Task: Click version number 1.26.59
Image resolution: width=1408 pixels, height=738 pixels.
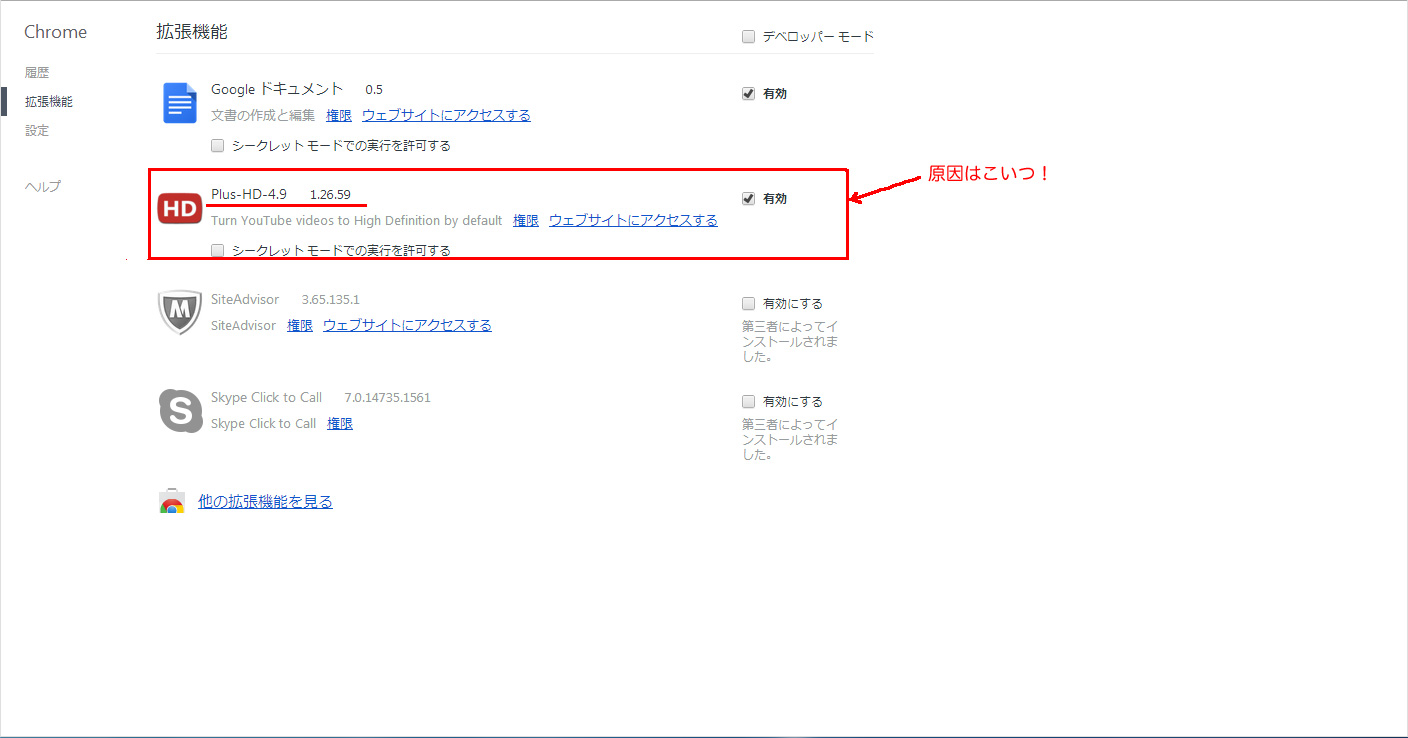Action: pyautogui.click(x=330, y=194)
